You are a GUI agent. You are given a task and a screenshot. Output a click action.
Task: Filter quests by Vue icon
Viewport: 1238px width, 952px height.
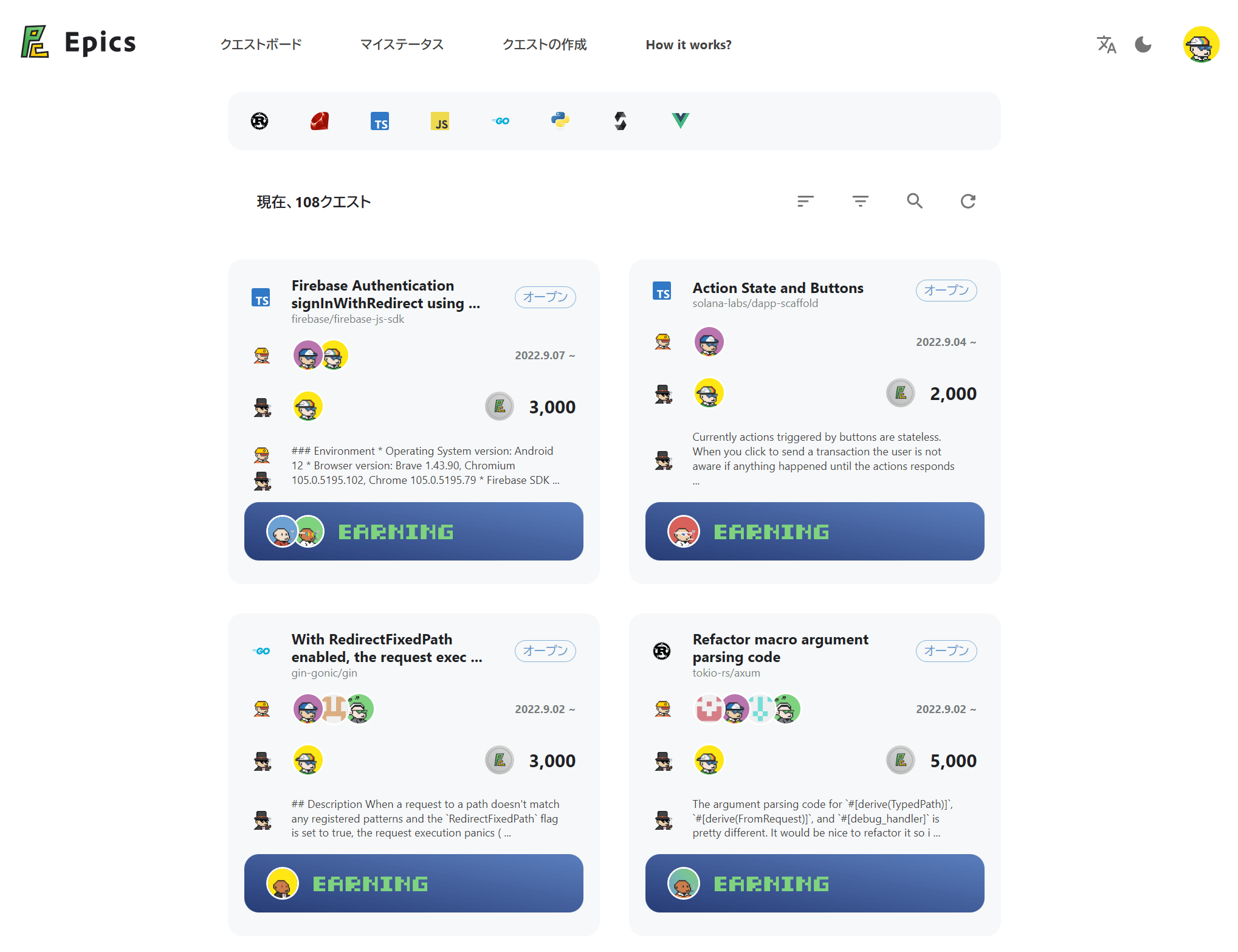click(681, 120)
